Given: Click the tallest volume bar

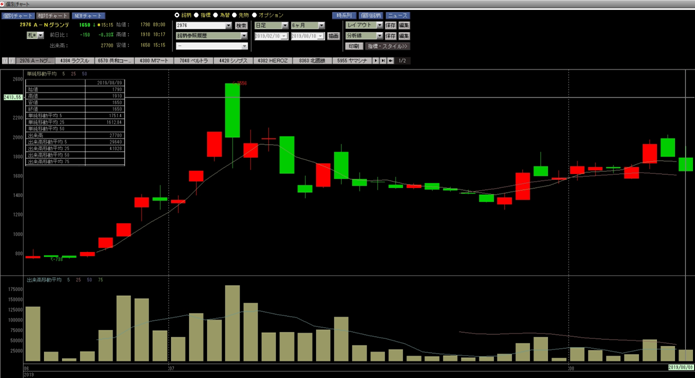Looking at the screenshot, I should (x=232, y=323).
